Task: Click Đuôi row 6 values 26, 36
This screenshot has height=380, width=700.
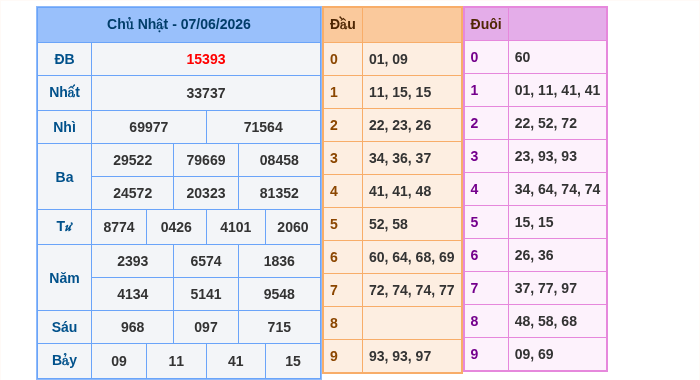Action: 534,255
